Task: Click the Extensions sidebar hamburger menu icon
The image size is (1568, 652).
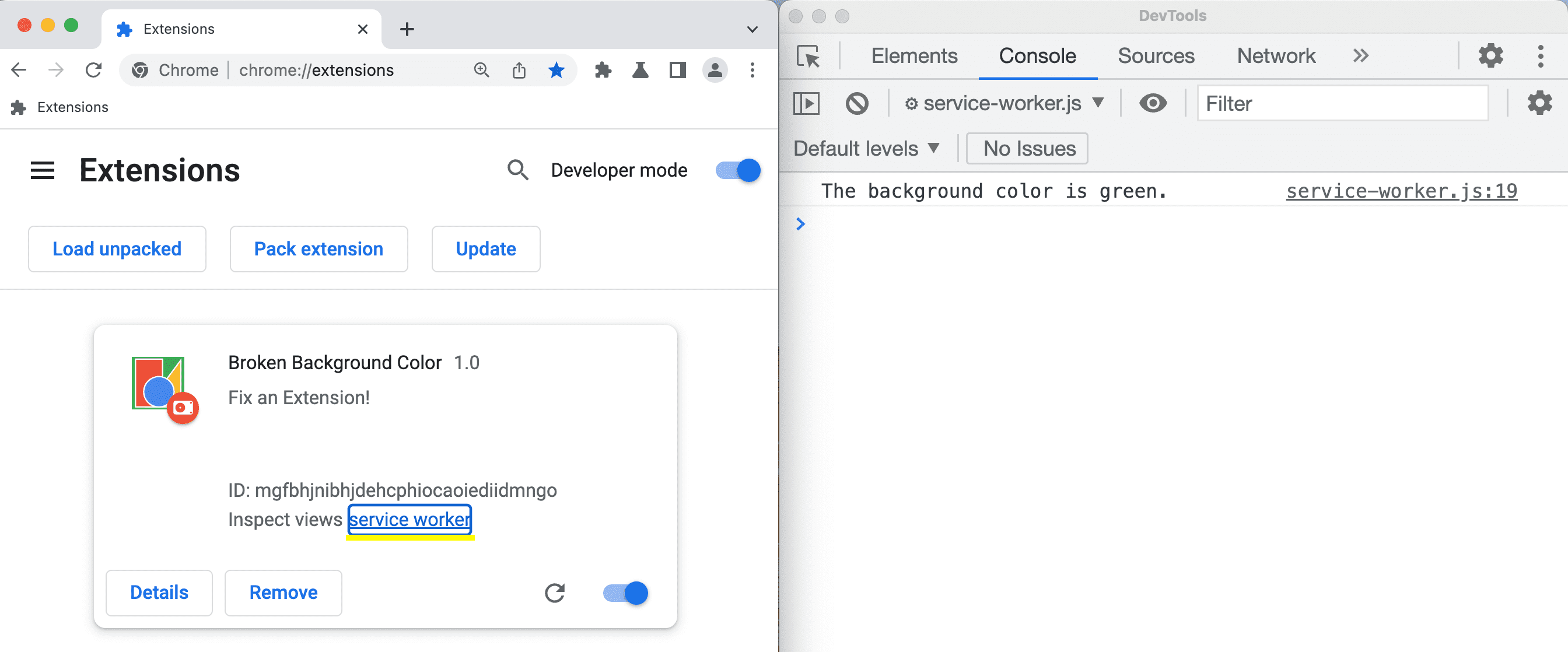Action: click(x=41, y=170)
